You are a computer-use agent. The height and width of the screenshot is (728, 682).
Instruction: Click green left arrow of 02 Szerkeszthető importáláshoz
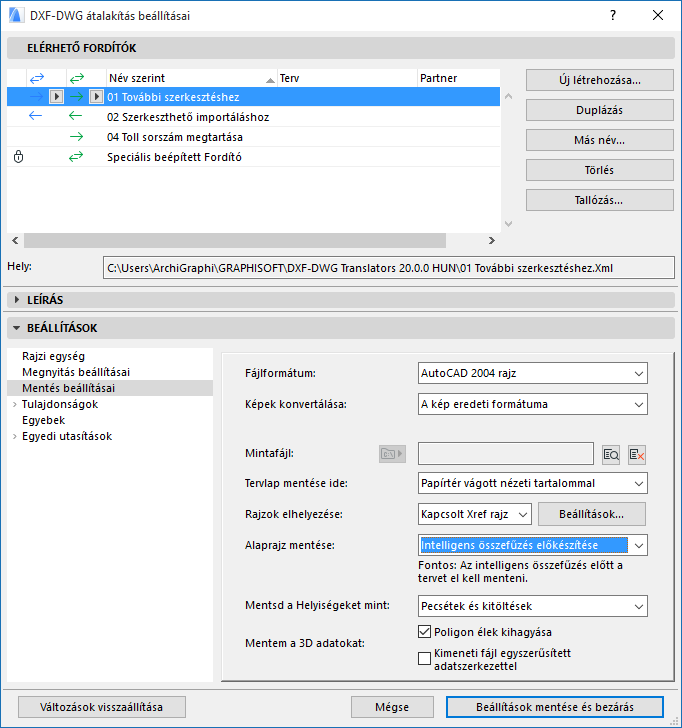75,116
